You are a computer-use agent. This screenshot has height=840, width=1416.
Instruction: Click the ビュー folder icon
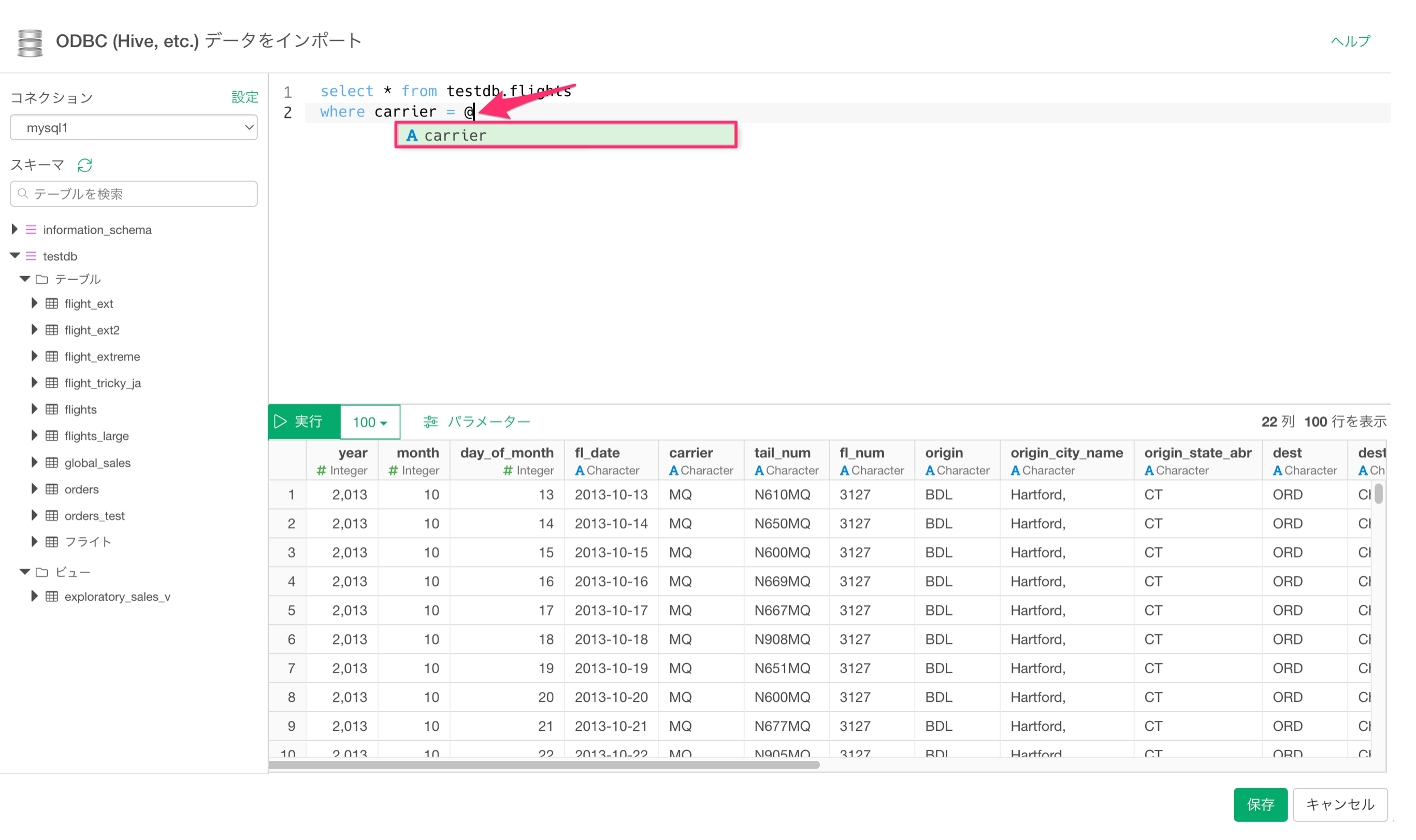[42, 572]
